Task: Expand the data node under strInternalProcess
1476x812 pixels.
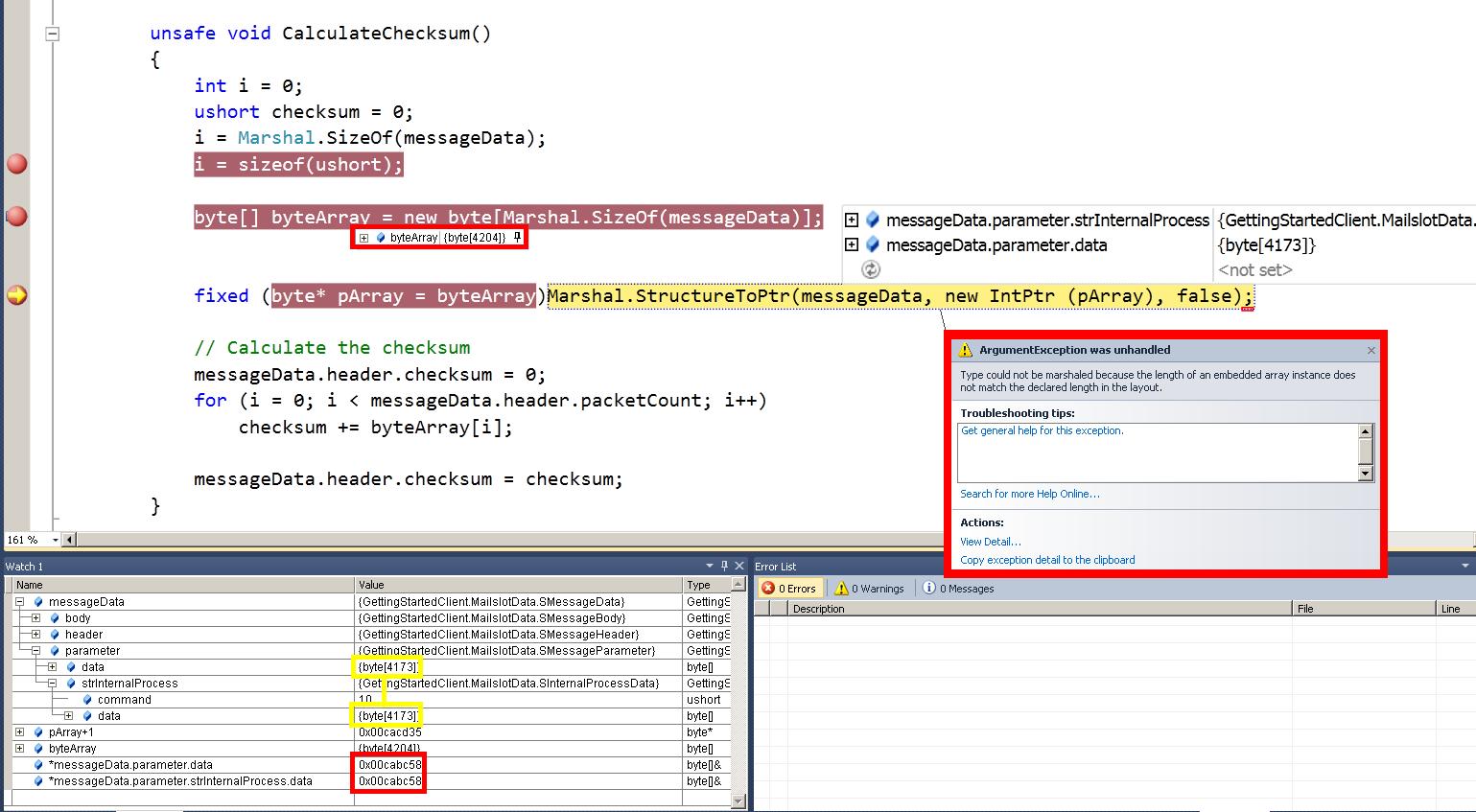Action: click(x=68, y=716)
